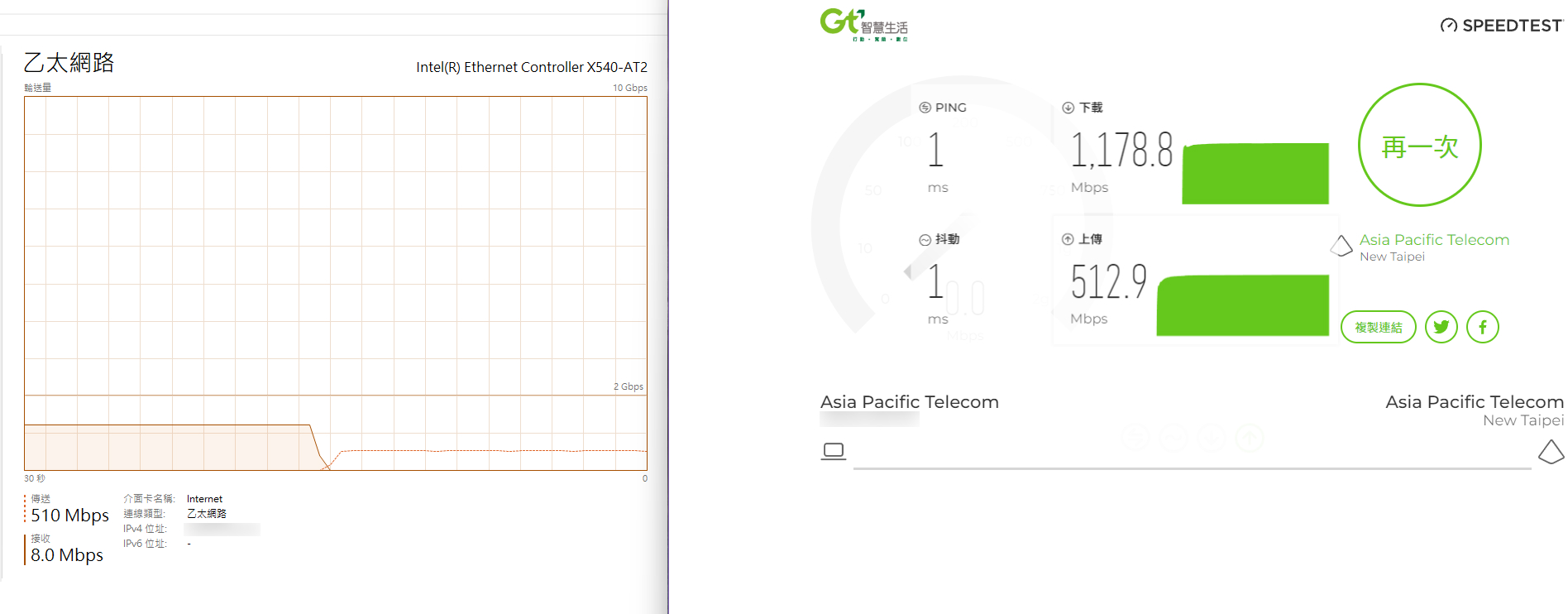Click the New Taipei text under server link
The height and width of the screenshot is (614, 1568).
point(1392,257)
